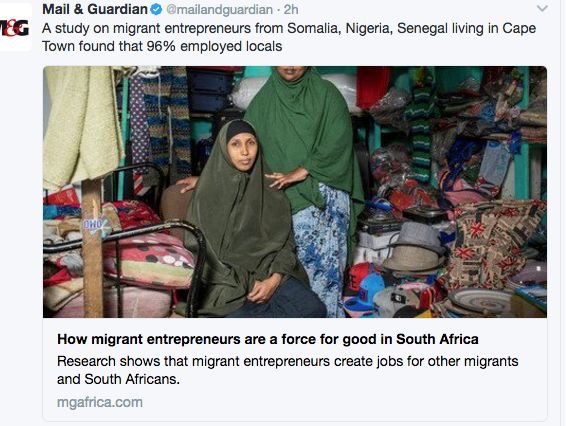Visit the @mailandguardian handle

coord(219,10)
